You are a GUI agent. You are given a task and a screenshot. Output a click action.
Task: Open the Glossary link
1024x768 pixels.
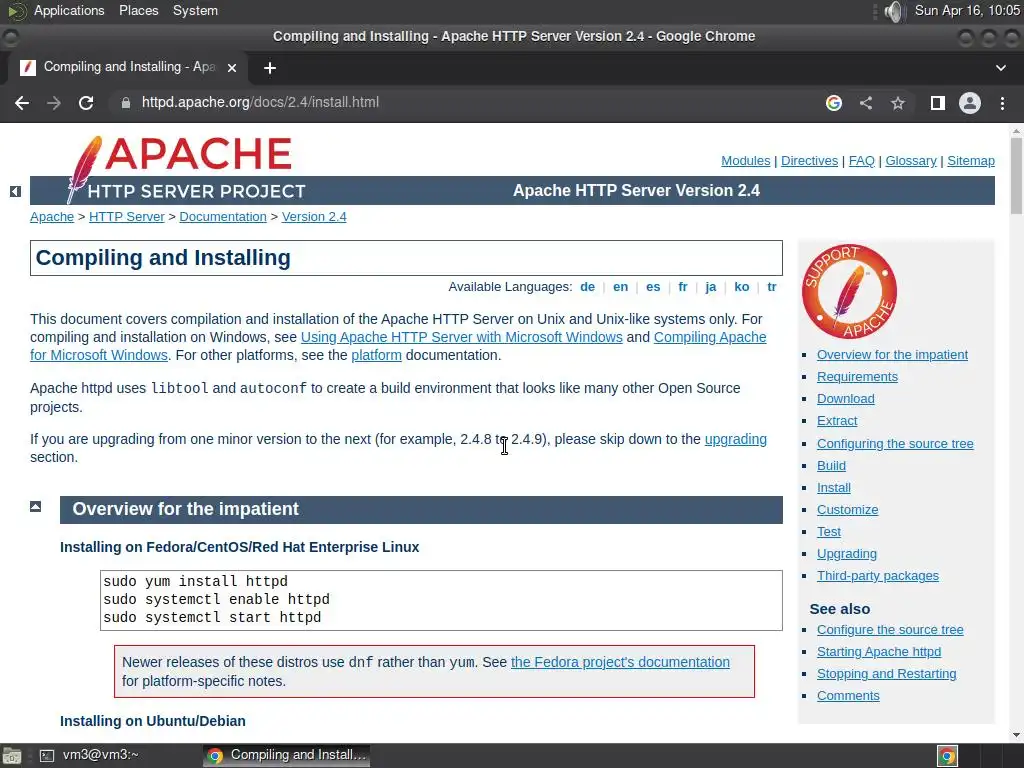point(910,161)
